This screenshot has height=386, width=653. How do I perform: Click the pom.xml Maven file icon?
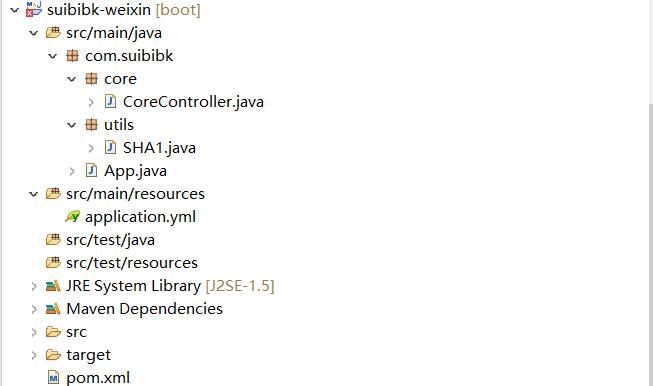(x=53, y=378)
